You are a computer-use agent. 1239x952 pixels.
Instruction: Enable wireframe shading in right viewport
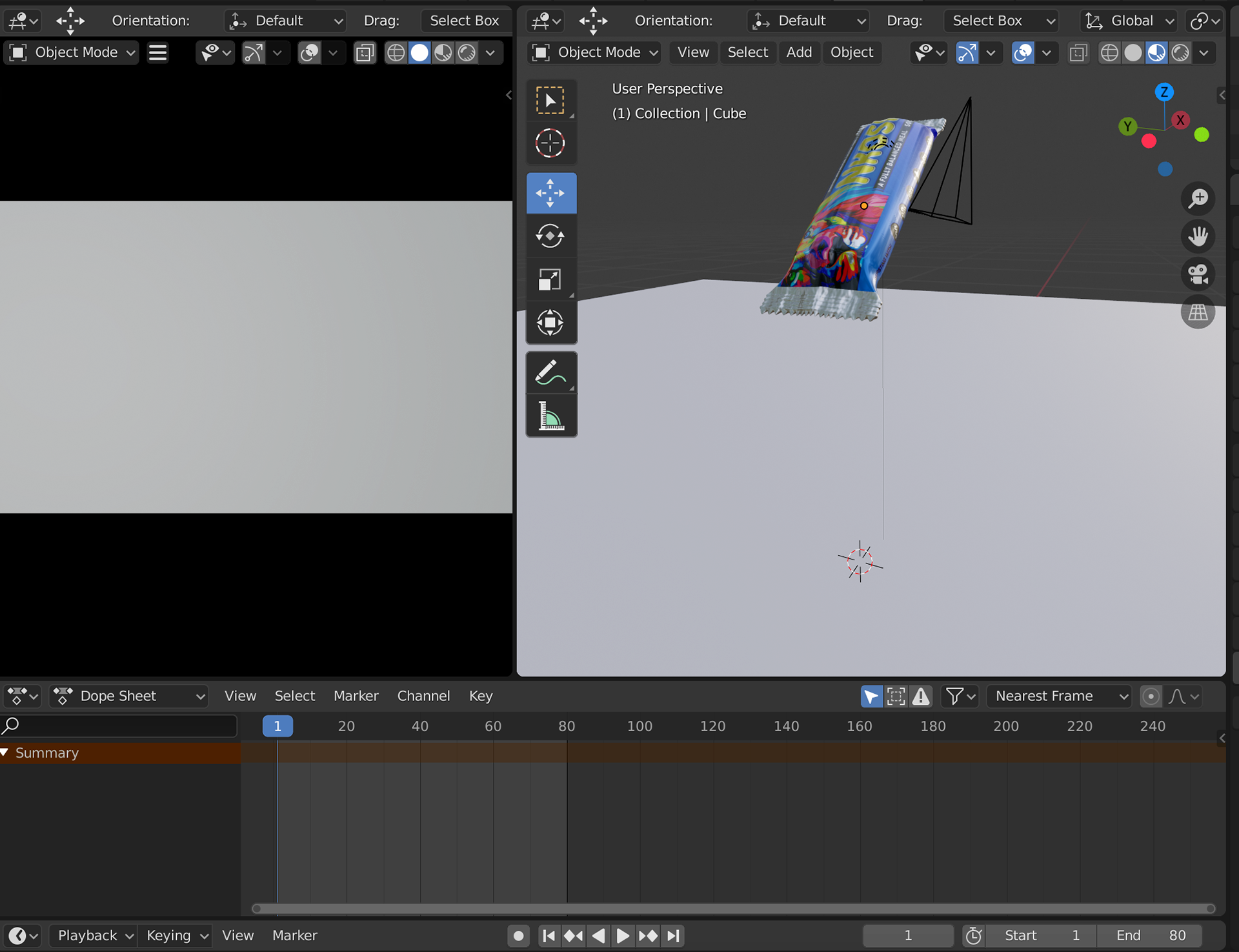(x=1109, y=52)
